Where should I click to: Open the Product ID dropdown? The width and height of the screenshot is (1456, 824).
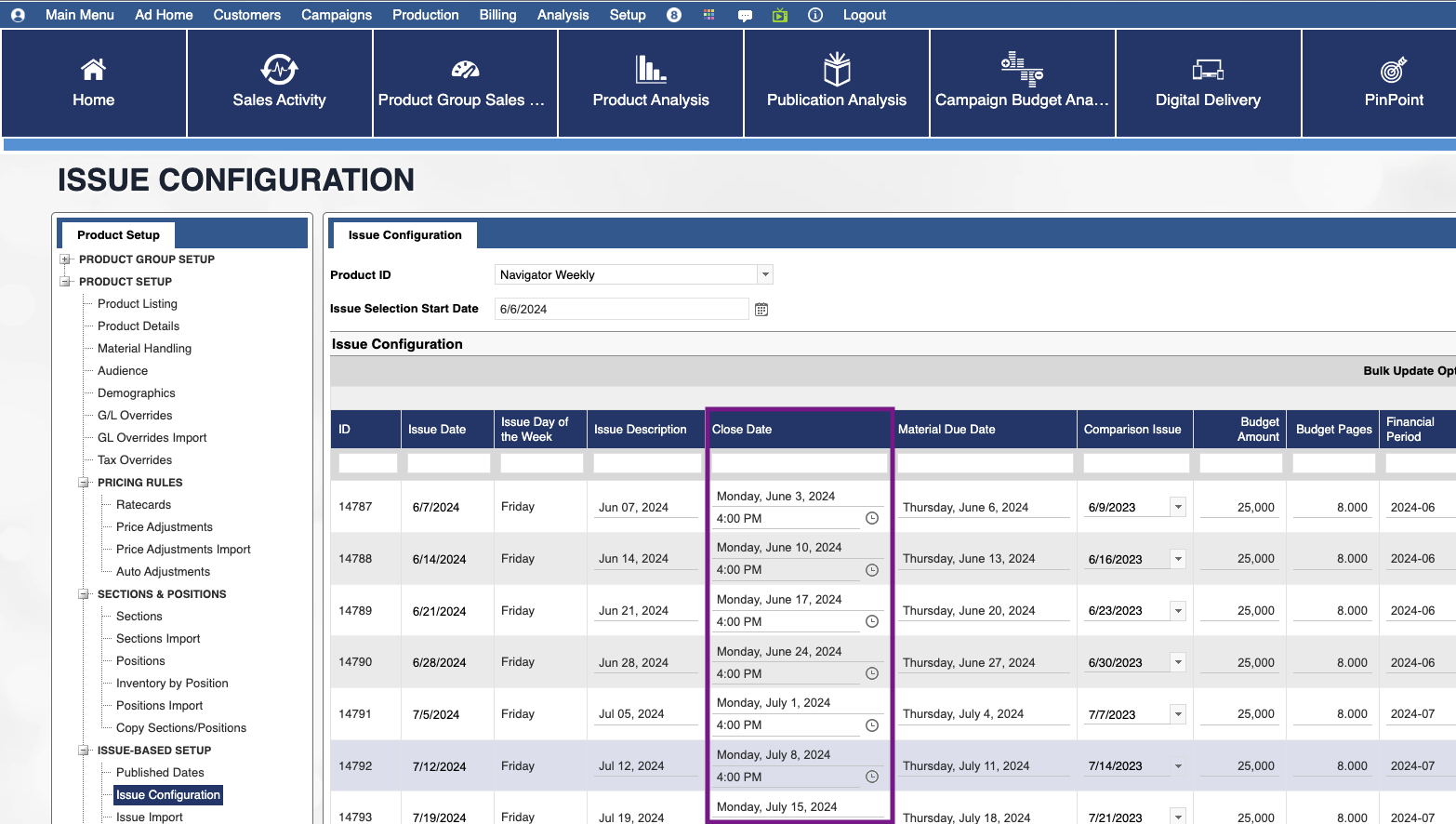pos(764,274)
